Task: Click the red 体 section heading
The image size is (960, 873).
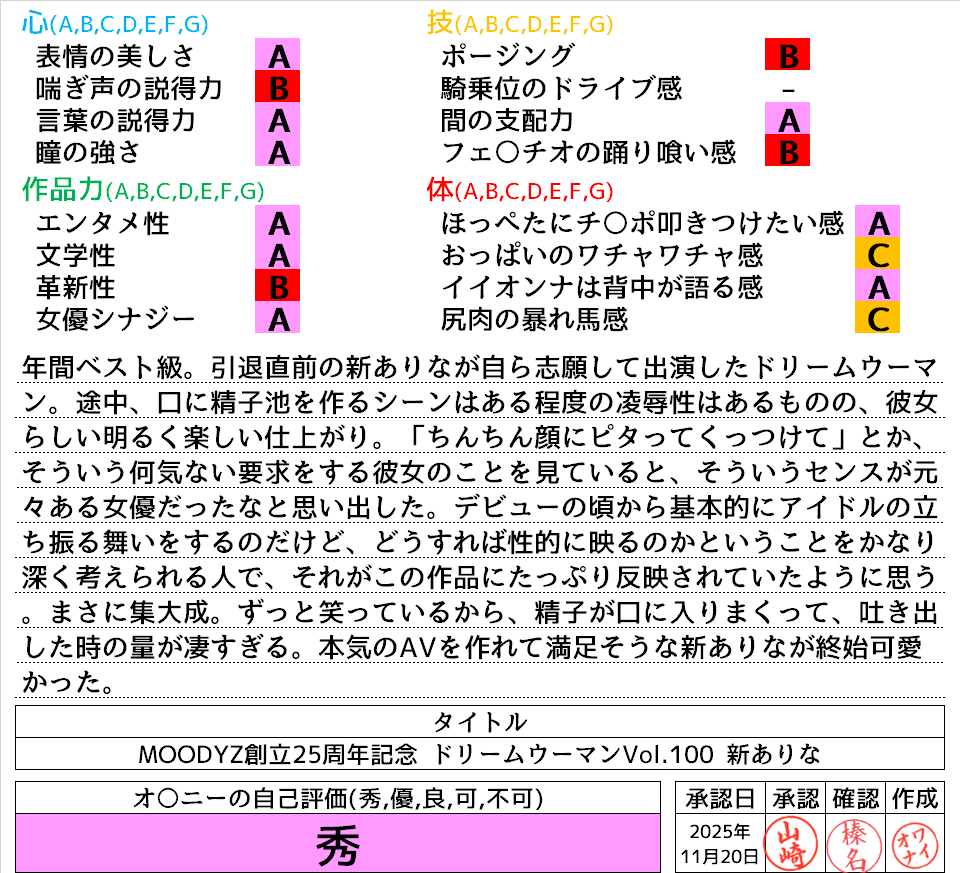Action: 440,190
